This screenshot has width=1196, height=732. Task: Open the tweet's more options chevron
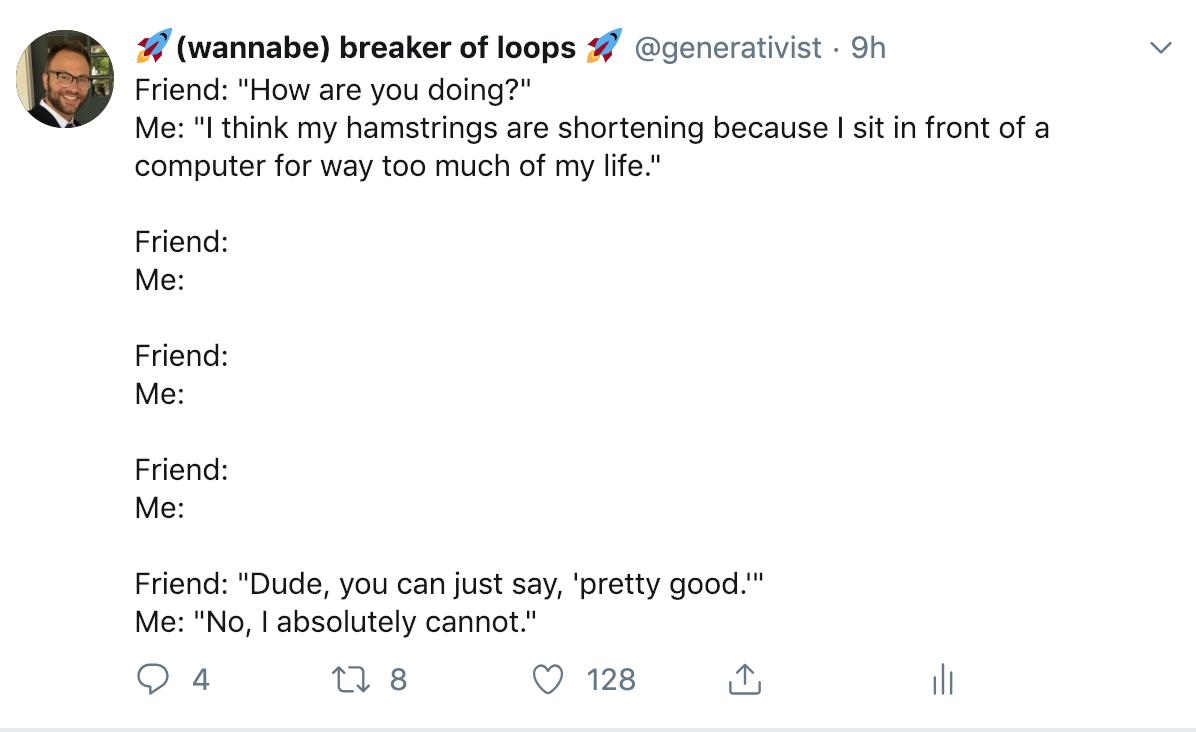[1160, 48]
